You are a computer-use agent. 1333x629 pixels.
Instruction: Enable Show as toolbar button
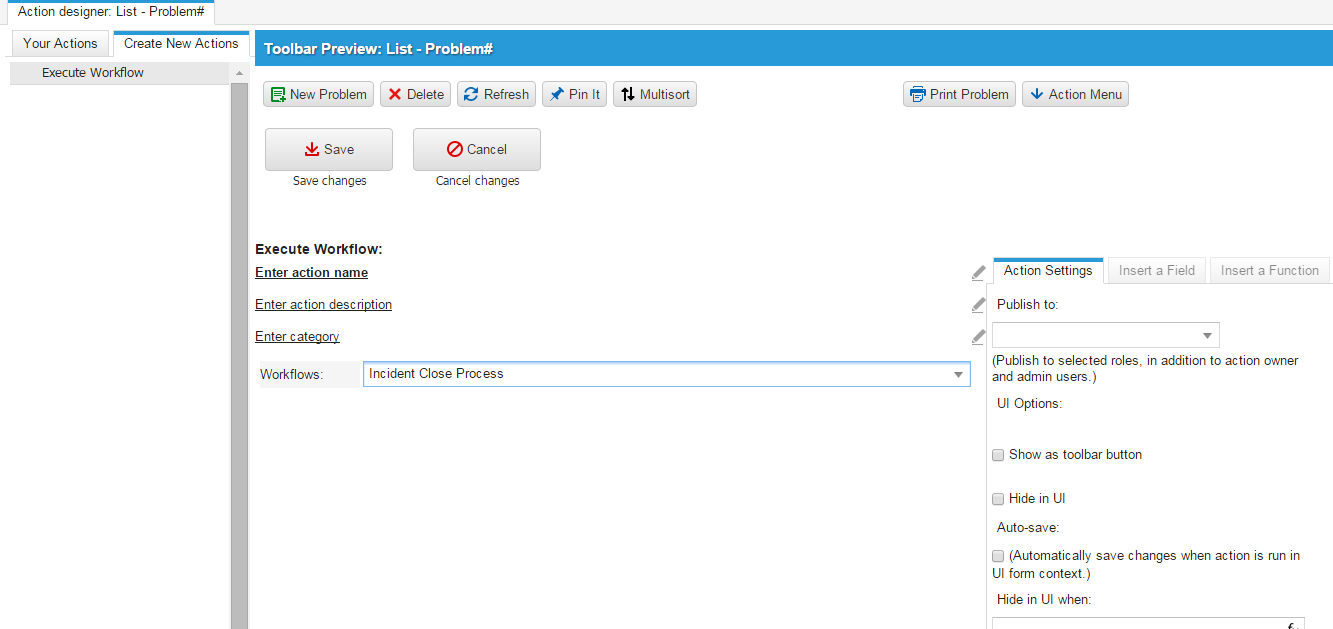(x=997, y=454)
